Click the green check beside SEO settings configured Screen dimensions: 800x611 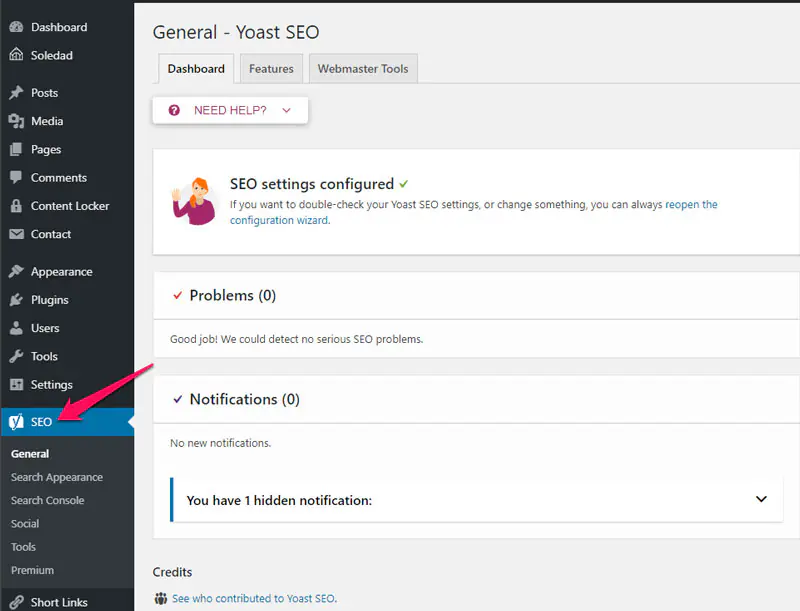(x=404, y=184)
